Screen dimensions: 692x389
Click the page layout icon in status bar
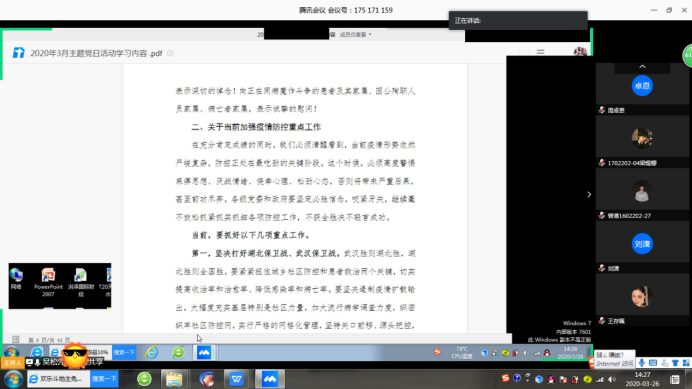pos(16,340)
